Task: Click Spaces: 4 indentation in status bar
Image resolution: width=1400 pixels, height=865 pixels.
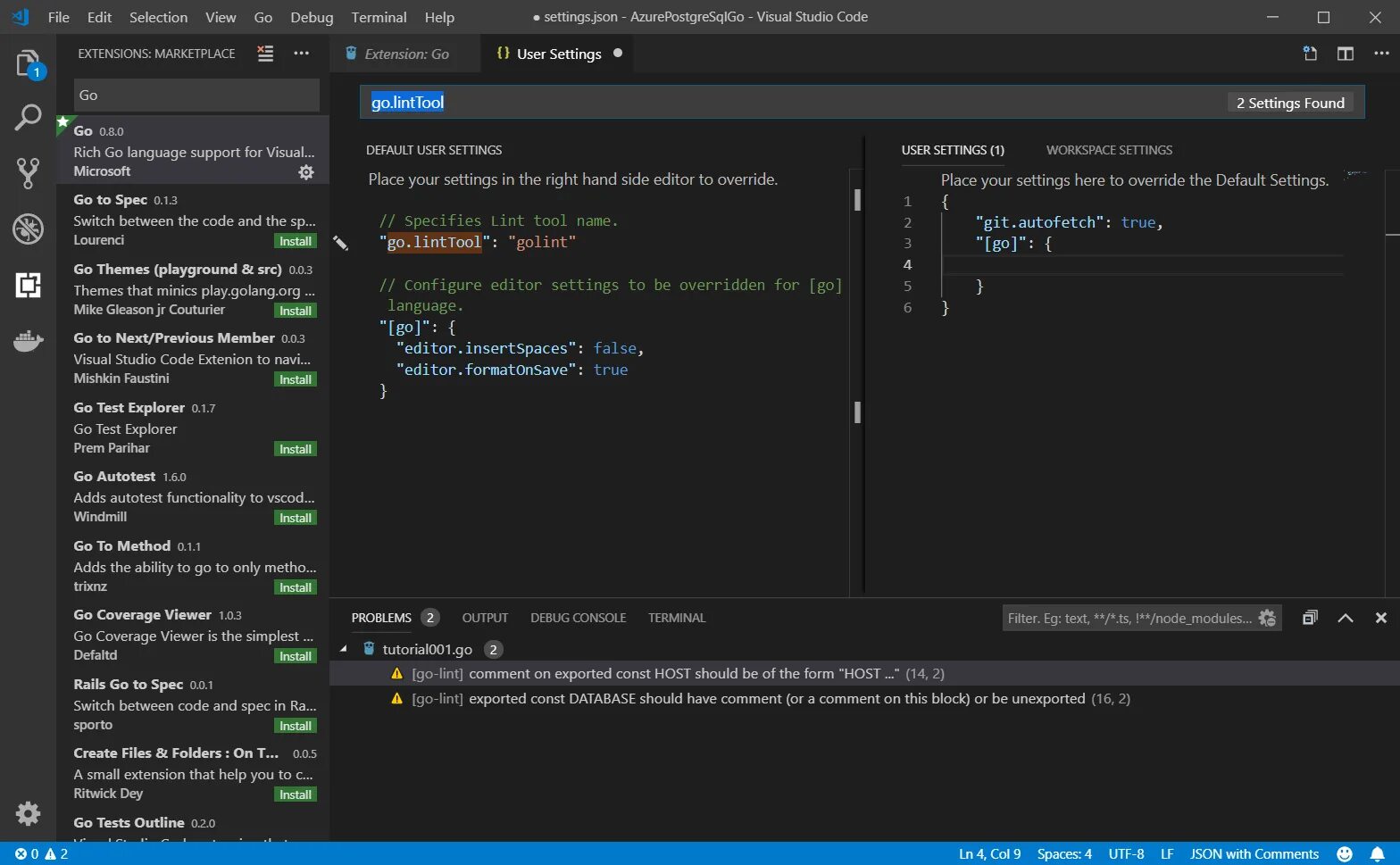Action: (1064, 854)
